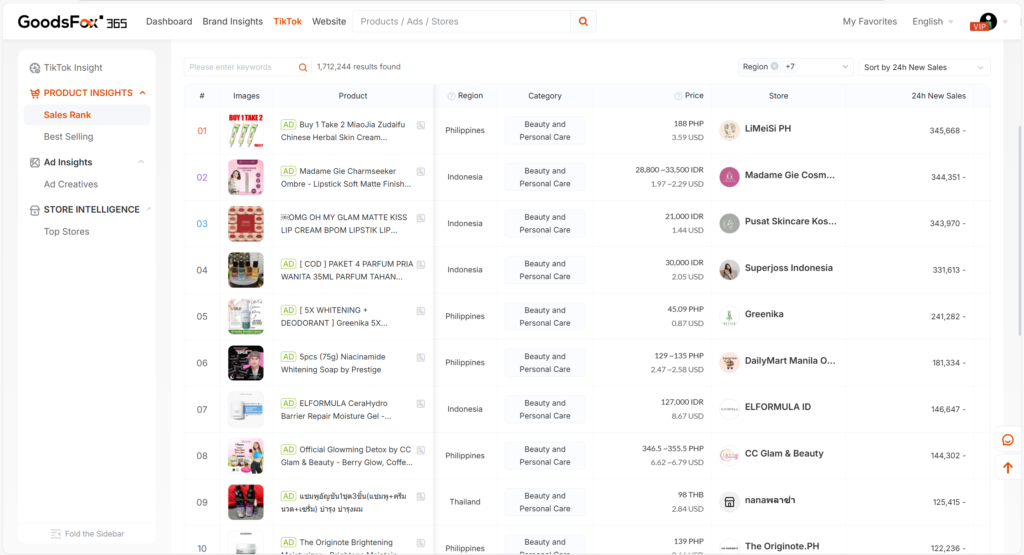The image size is (1024, 555).
Task: Remove the Region filter tag
Action: [775, 67]
